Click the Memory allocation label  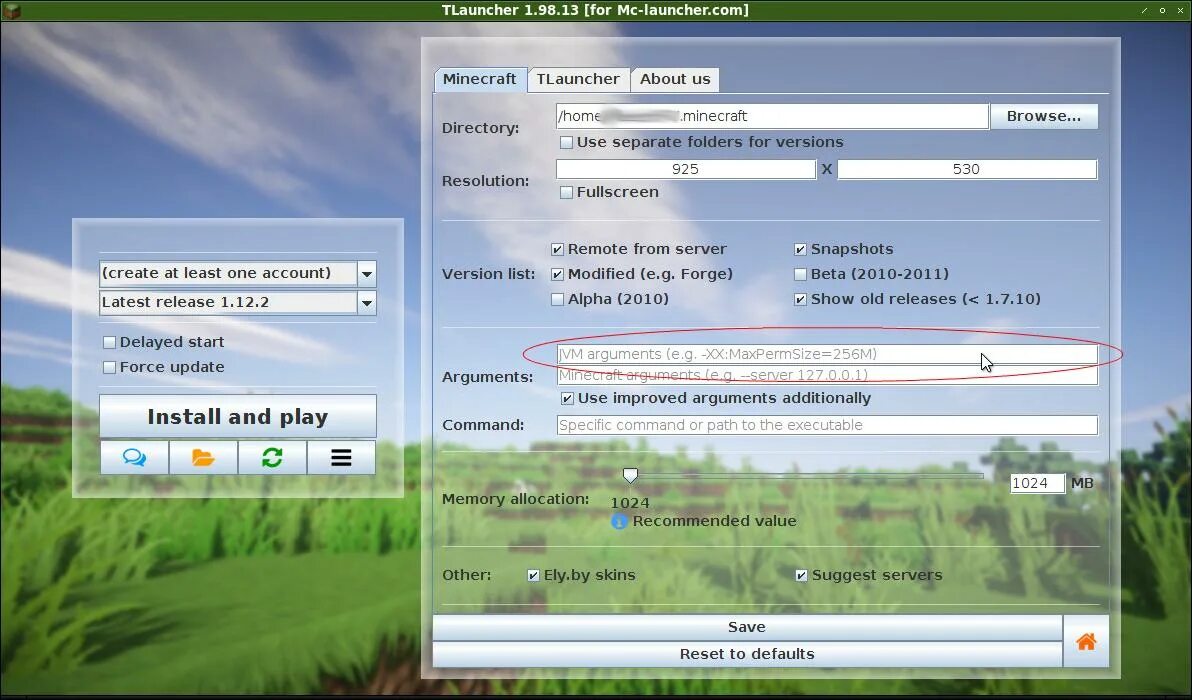coord(515,499)
